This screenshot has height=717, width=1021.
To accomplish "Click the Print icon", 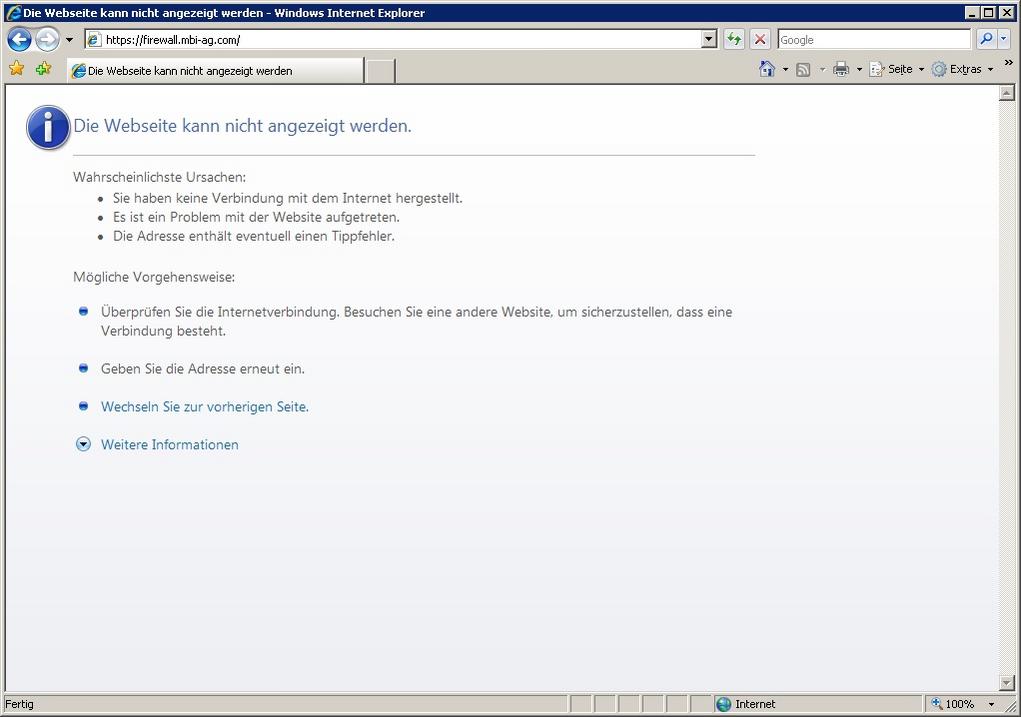I will point(841,69).
